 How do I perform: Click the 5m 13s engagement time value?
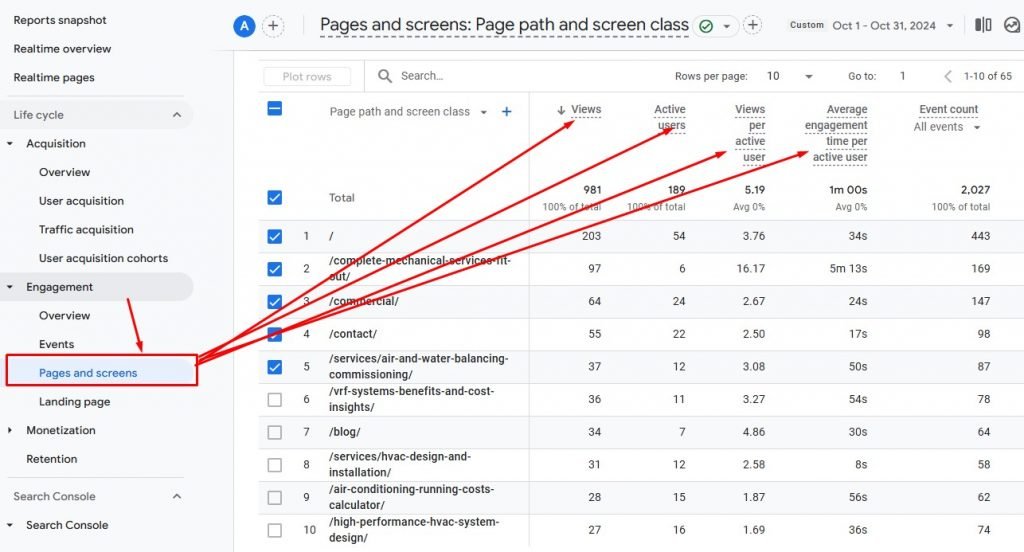coord(848,268)
